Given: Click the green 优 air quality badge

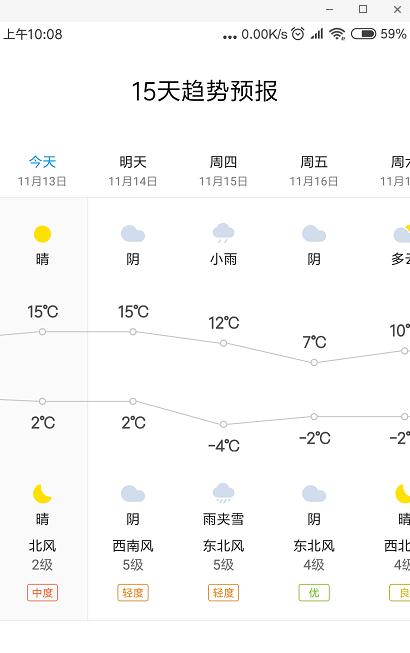Looking at the screenshot, I should pyautogui.click(x=314, y=593).
